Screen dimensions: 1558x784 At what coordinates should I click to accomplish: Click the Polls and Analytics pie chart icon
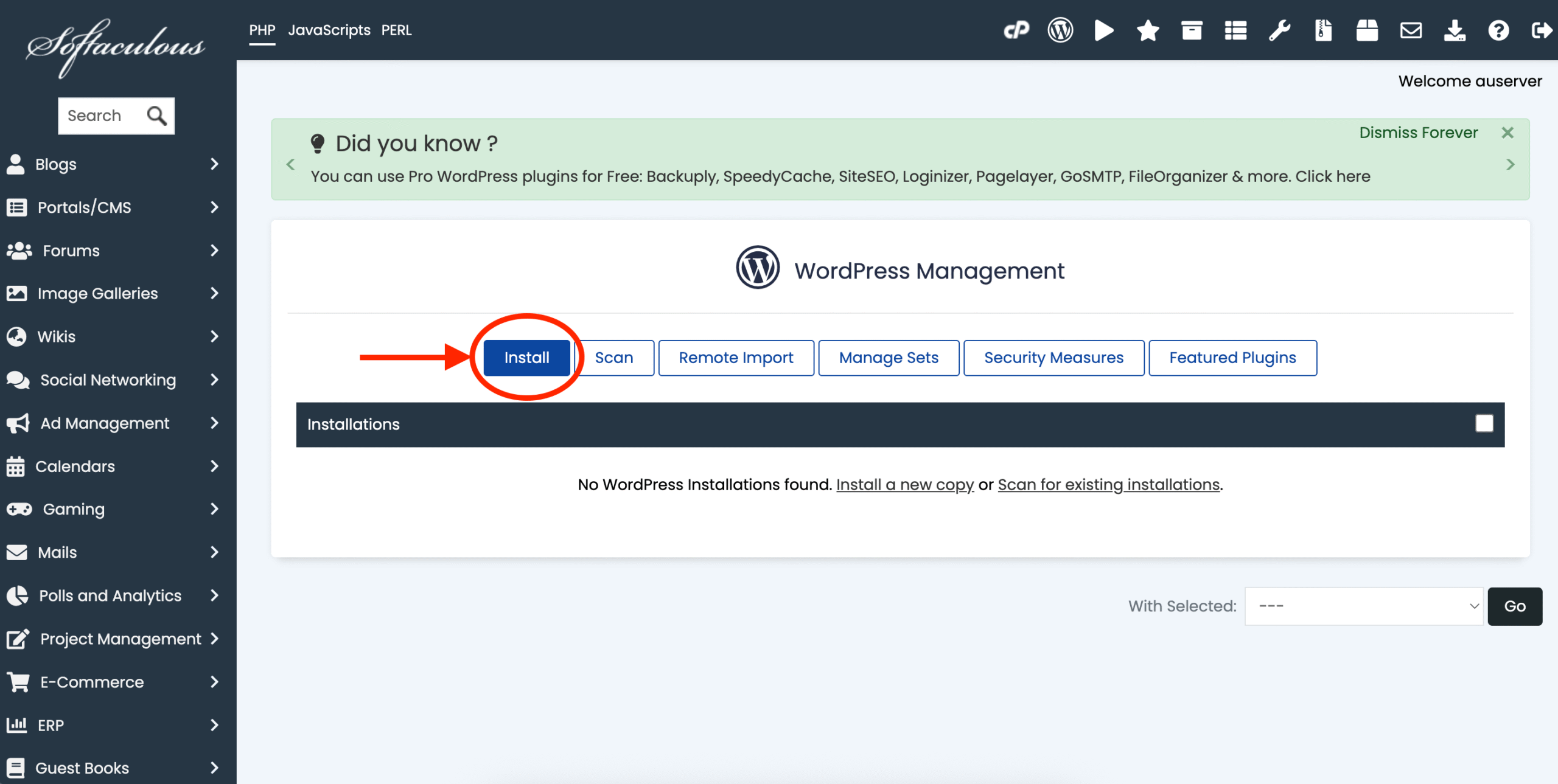(17, 595)
